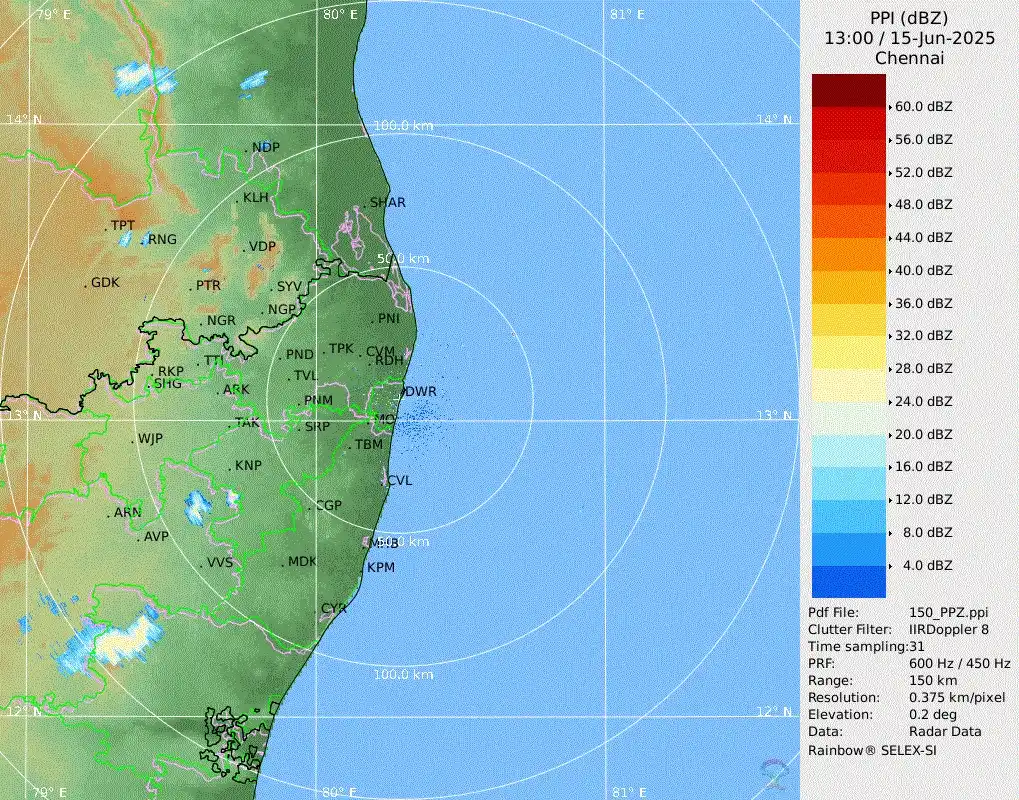Viewport: 1019px width, 800px height.
Task: Select the 'SHAR' station label on the coast
Action: pyautogui.click(x=387, y=203)
